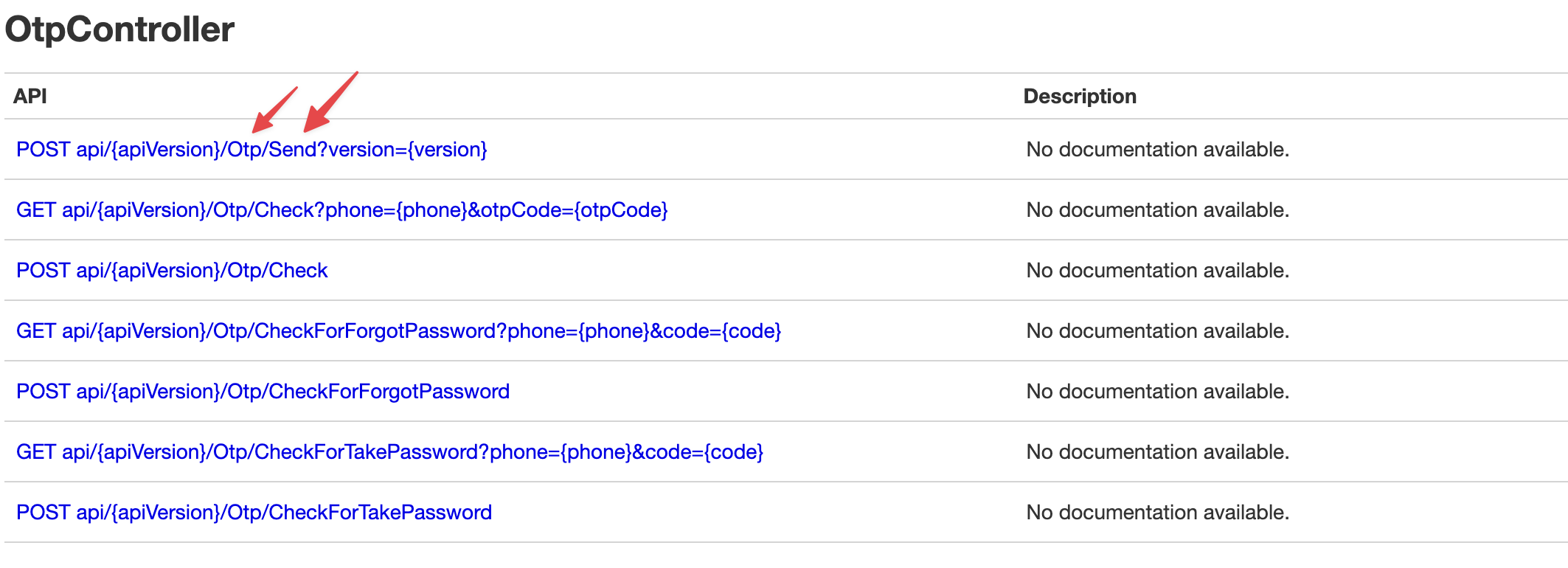Click the left red arrow annotation

coord(274,110)
